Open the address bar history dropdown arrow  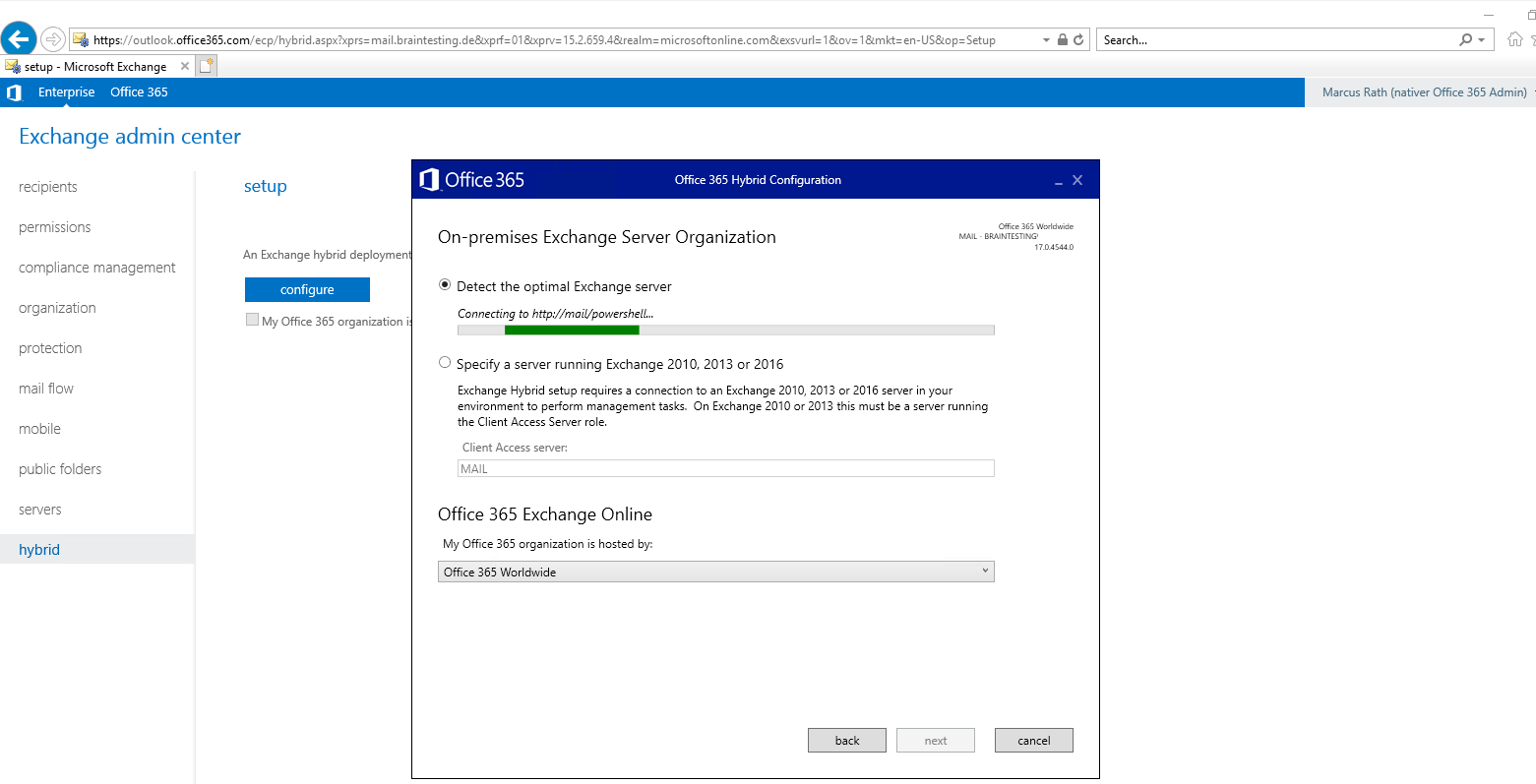tap(1046, 39)
